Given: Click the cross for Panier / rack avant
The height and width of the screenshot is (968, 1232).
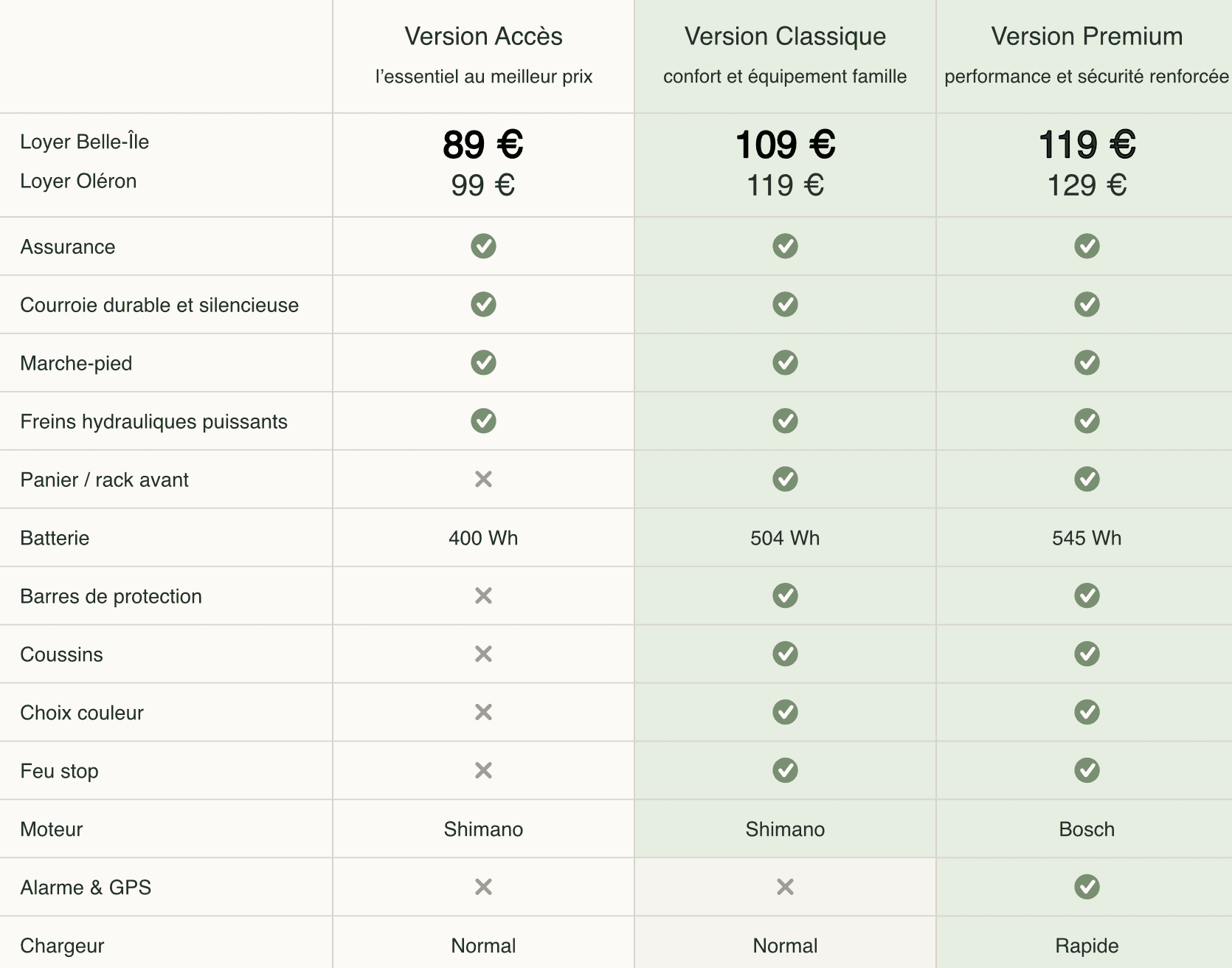Looking at the screenshot, I should click(483, 480).
